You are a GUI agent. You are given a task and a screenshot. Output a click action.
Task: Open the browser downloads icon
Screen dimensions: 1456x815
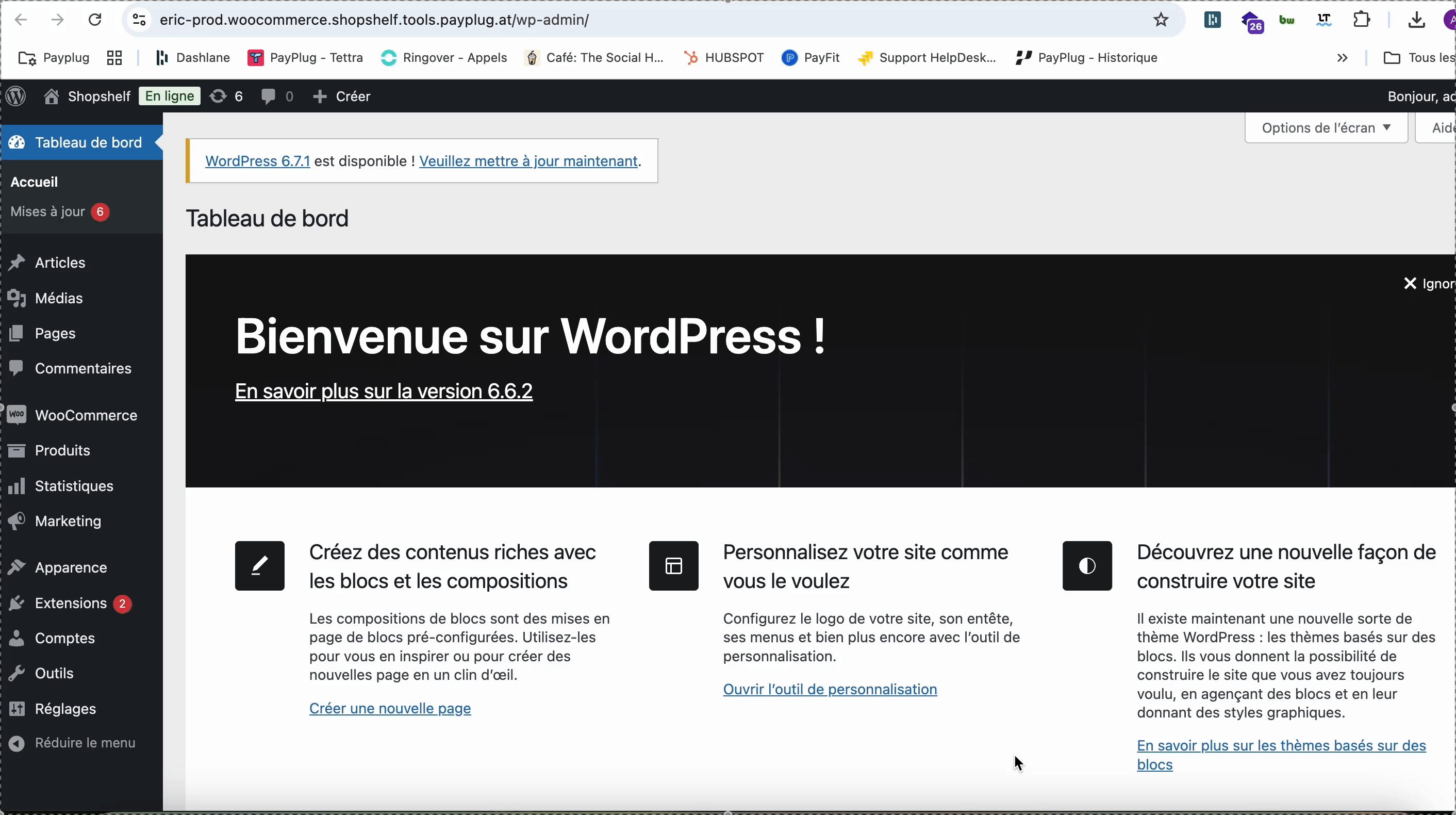[x=1416, y=20]
